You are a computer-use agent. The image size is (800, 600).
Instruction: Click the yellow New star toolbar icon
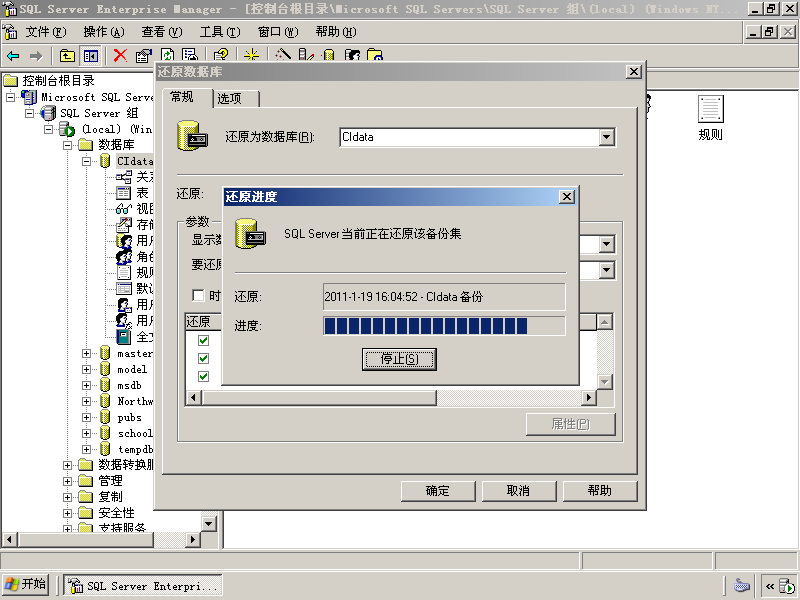(x=251, y=55)
